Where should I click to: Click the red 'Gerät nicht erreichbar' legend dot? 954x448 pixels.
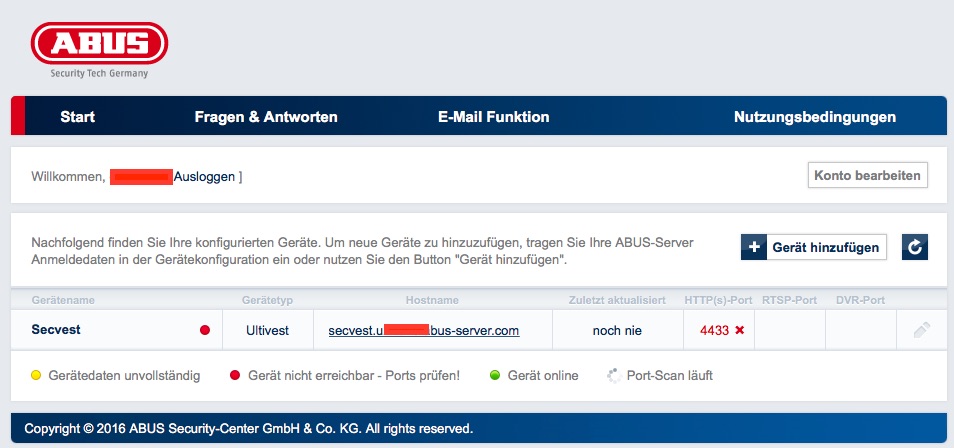coord(237,376)
